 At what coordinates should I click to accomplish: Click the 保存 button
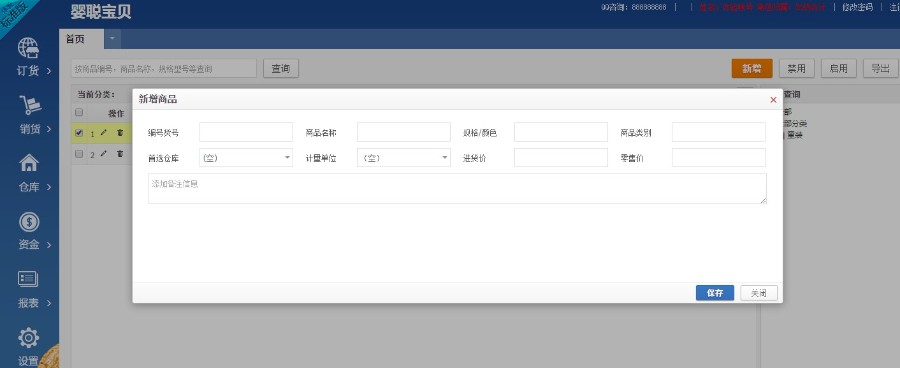point(715,293)
